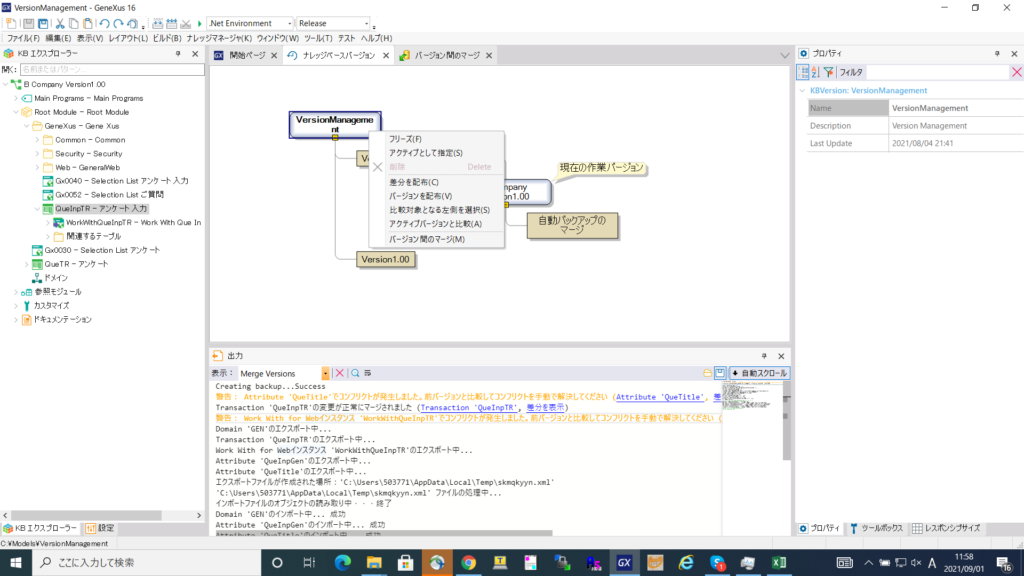This screenshot has width=1024, height=576.
Task: Click the output folder open icon
Action: pyautogui.click(x=707, y=373)
